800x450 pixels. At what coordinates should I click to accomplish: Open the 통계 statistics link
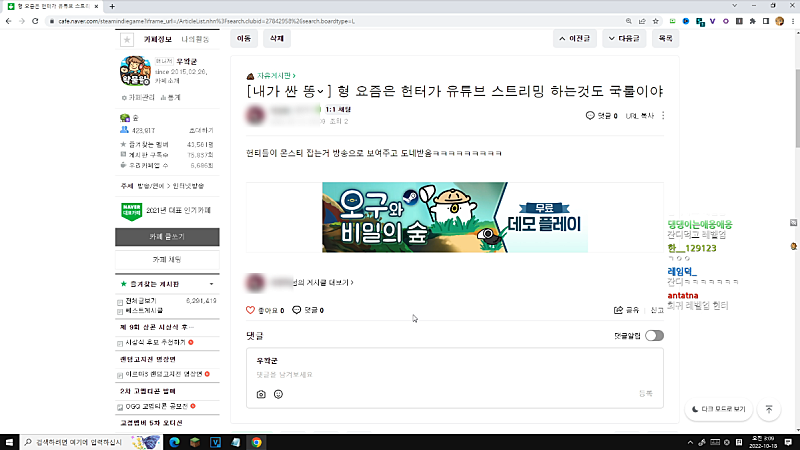pos(170,97)
